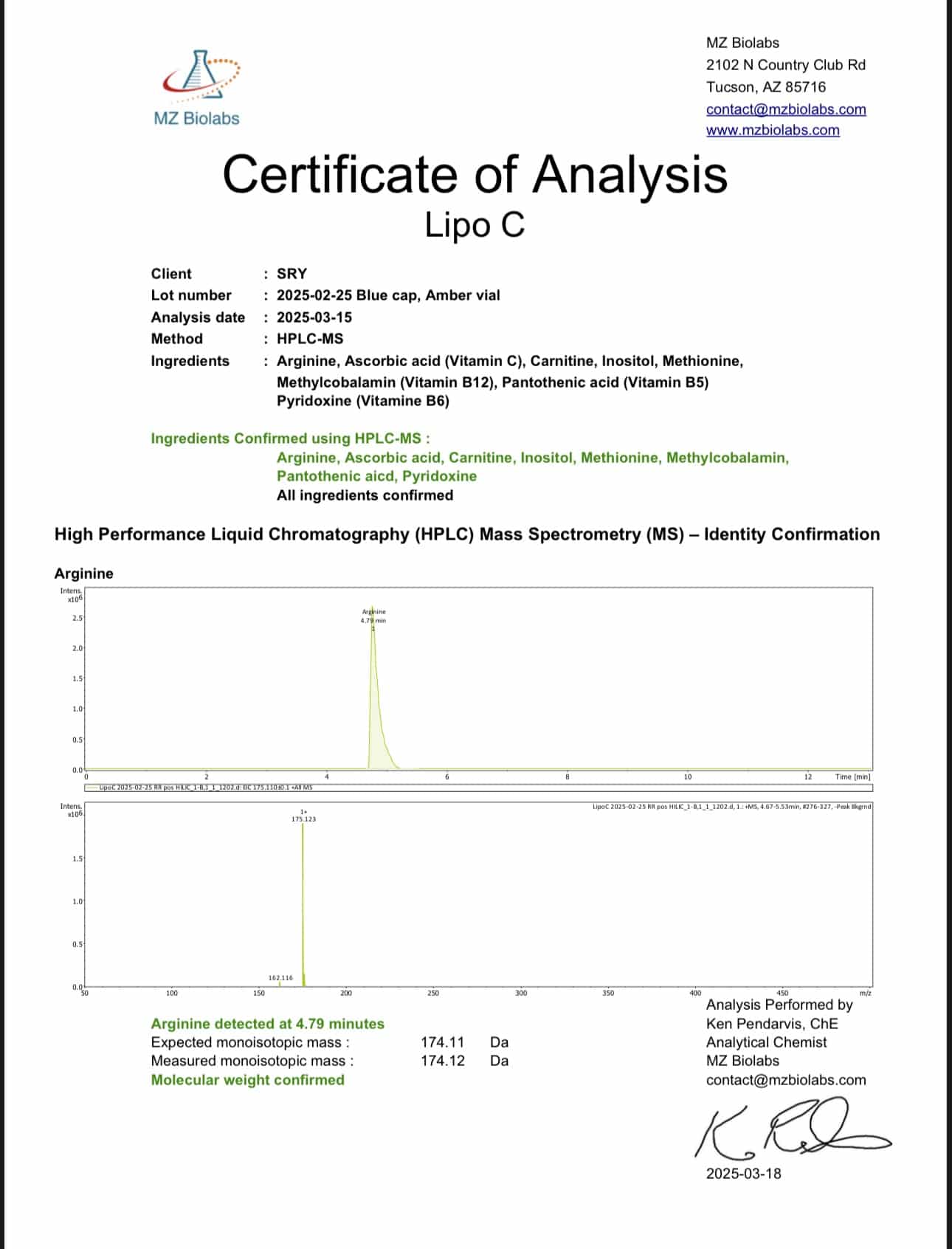The width and height of the screenshot is (952, 1249).
Task: Select the expected mass 174.11 value
Action: pos(443,1042)
